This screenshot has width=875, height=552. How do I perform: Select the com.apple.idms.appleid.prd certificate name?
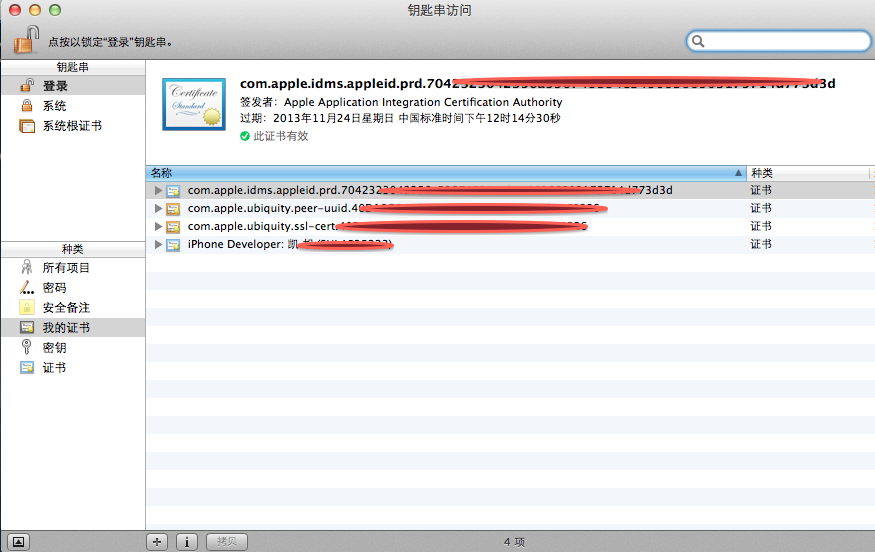point(430,190)
